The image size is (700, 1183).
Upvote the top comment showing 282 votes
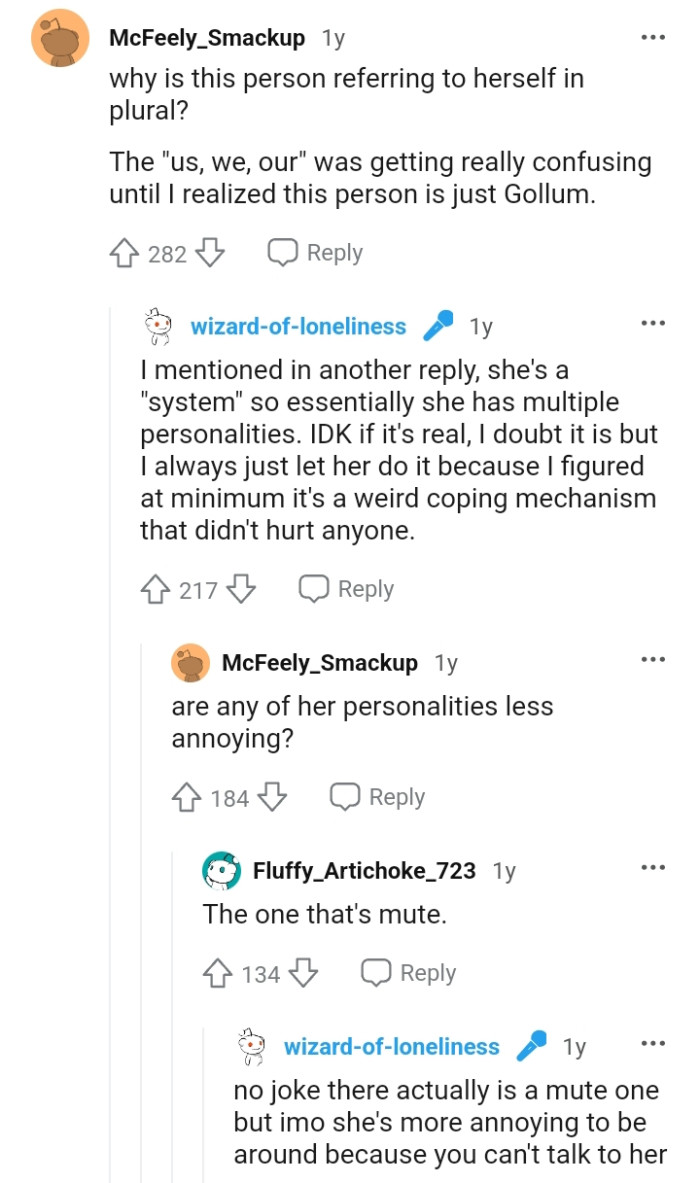[x=125, y=252]
